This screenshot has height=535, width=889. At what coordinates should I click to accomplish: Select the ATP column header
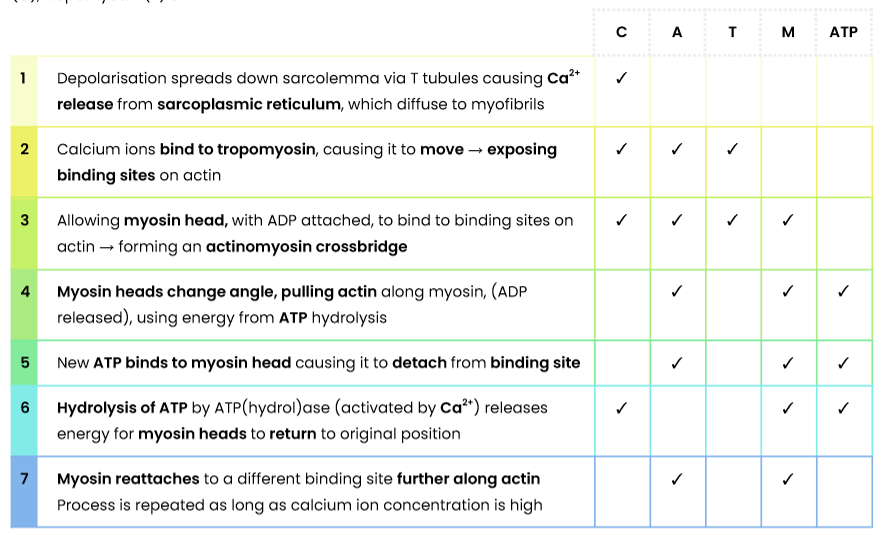click(x=844, y=32)
